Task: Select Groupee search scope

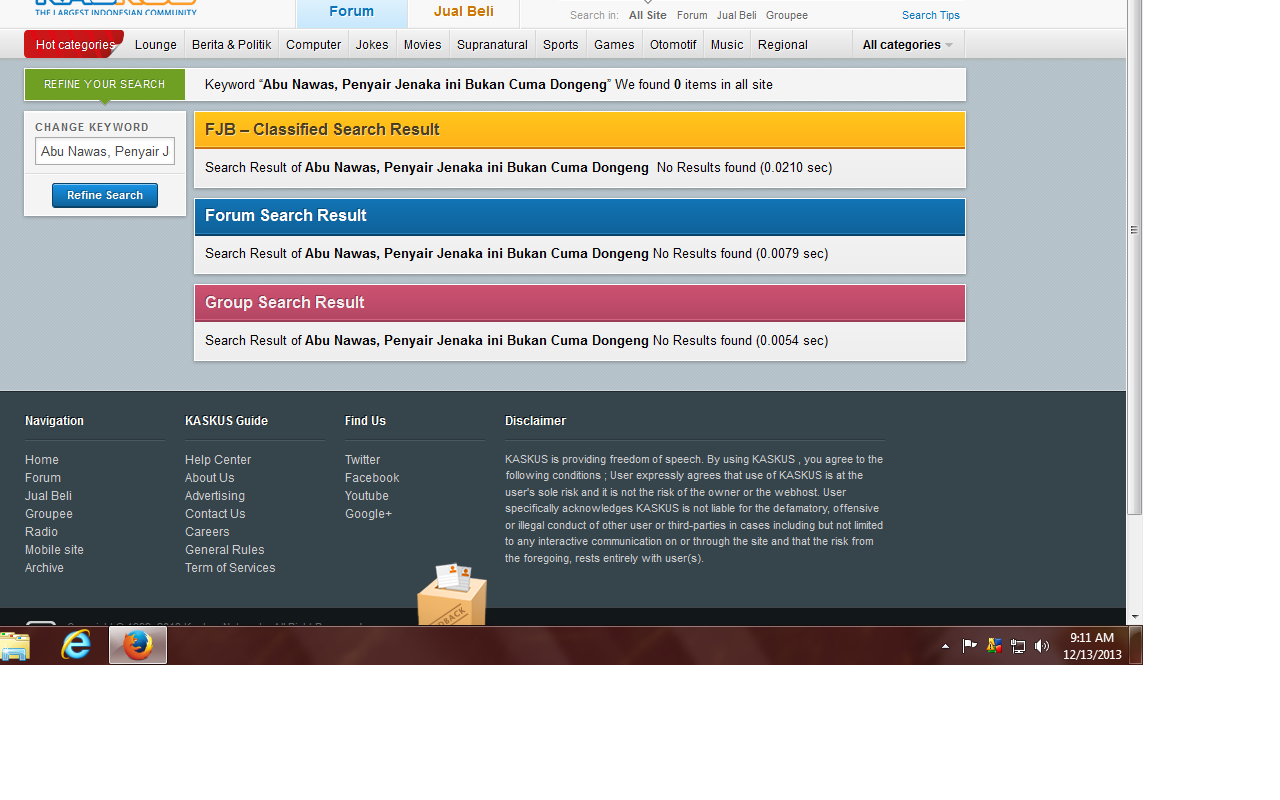Action: 787,15
